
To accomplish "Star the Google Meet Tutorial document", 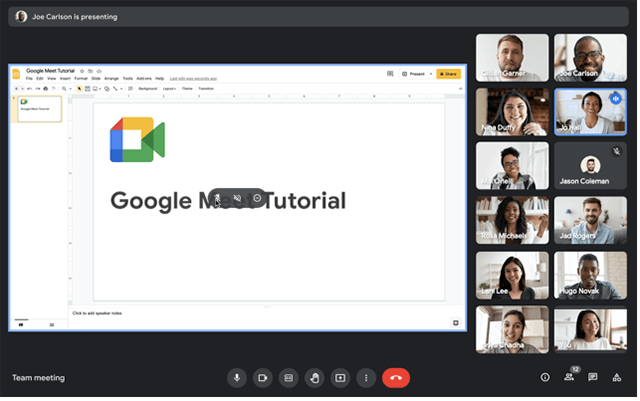I will [82, 71].
